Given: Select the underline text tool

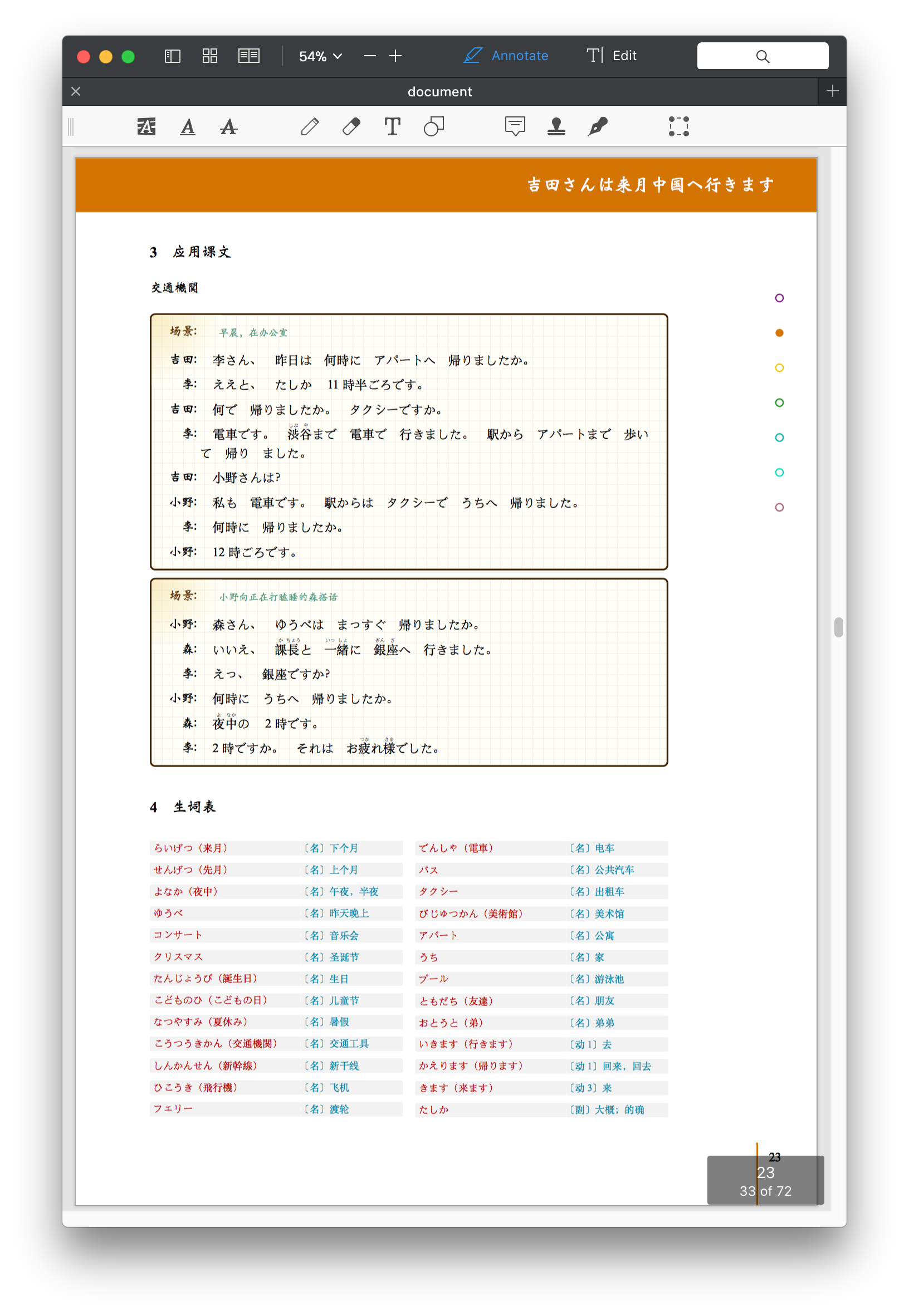Looking at the screenshot, I should pos(187,126).
